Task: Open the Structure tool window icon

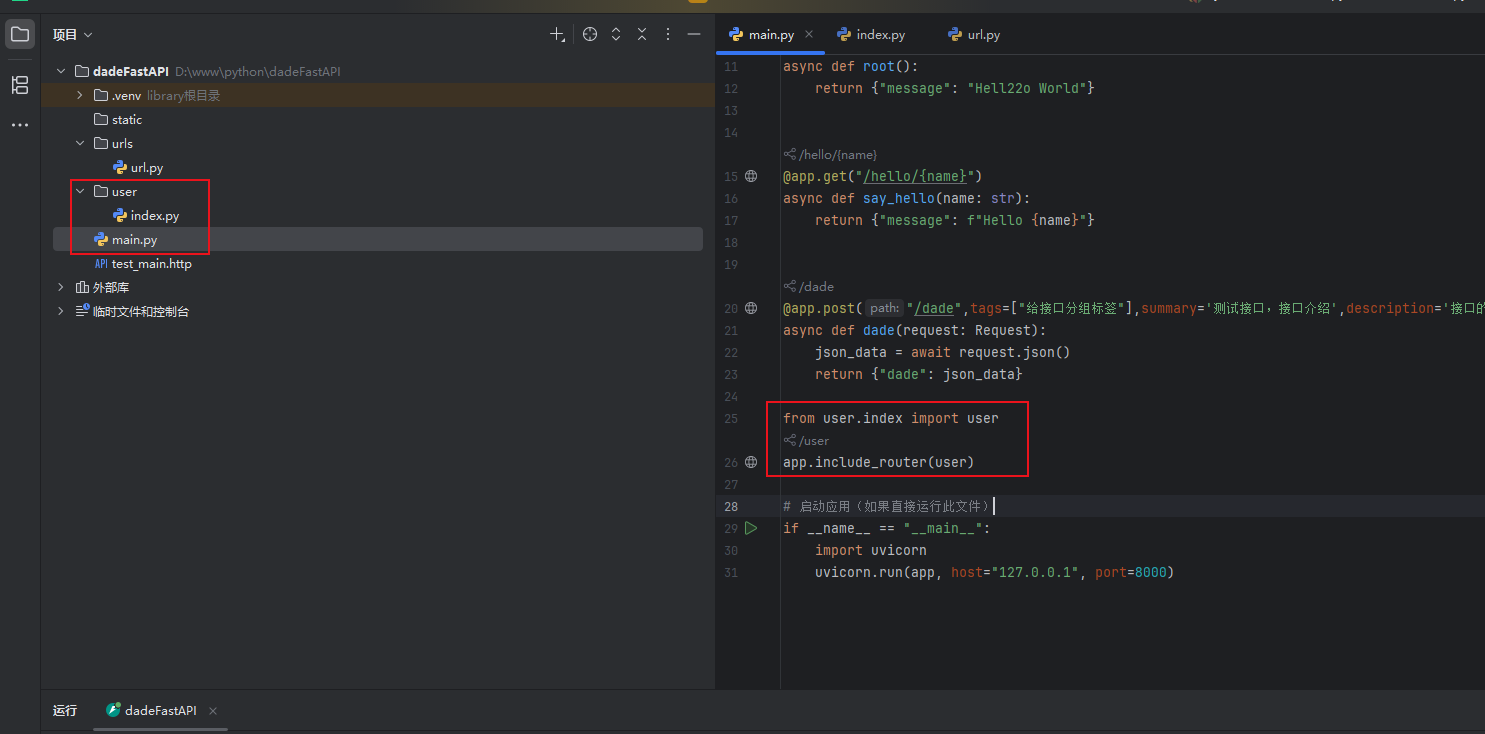Action: coord(20,85)
